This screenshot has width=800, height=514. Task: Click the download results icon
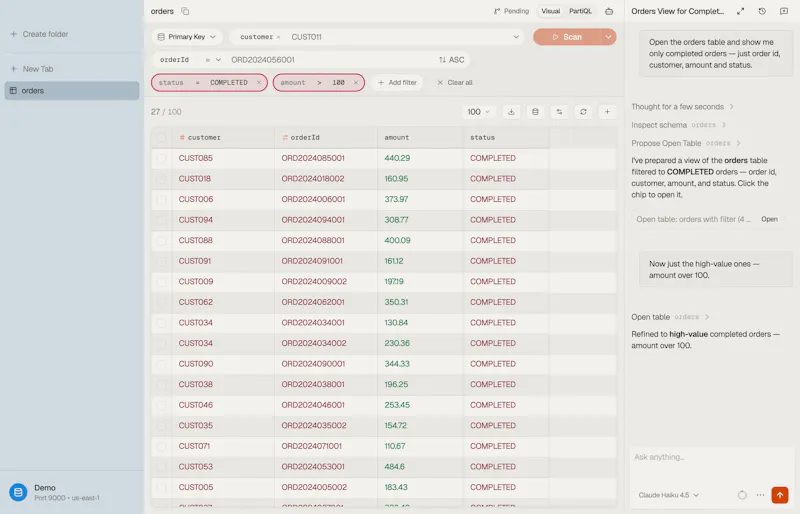pyautogui.click(x=511, y=112)
